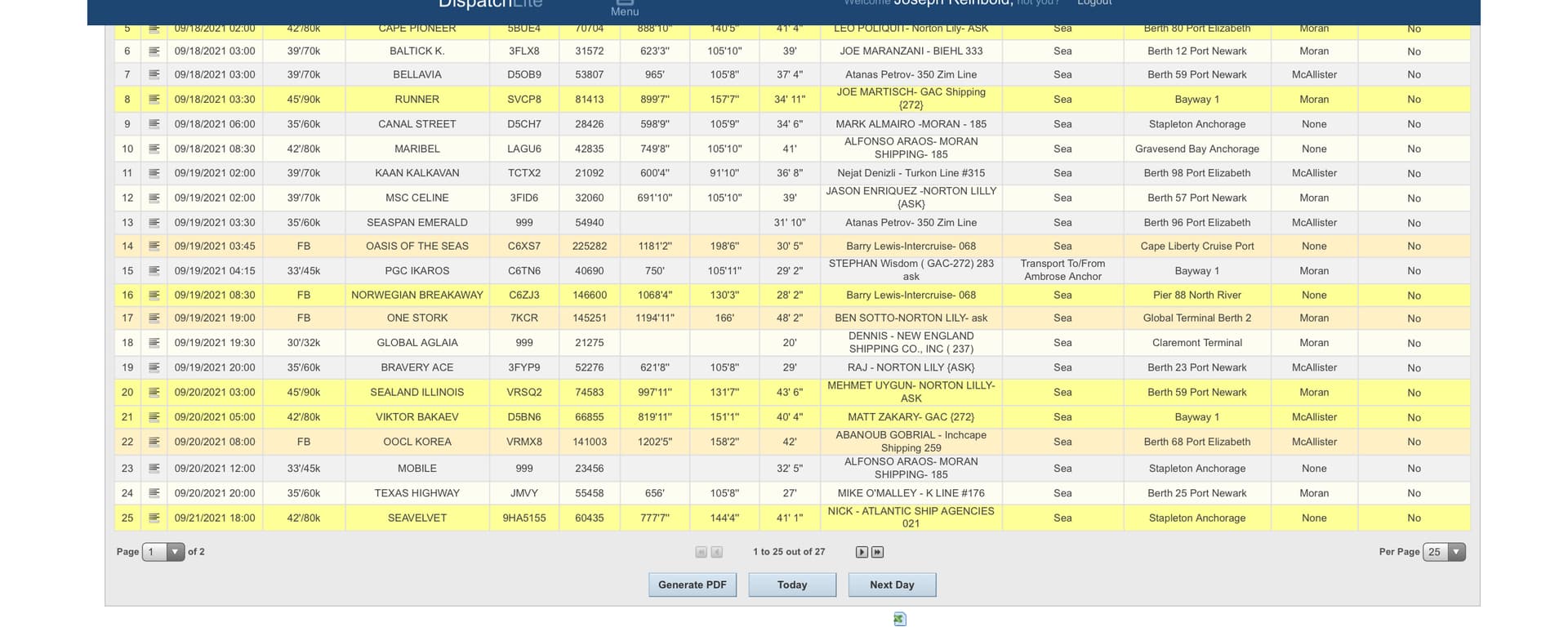Open details icon for BALTICK K. row
1568x636 pixels.
pyautogui.click(x=154, y=51)
